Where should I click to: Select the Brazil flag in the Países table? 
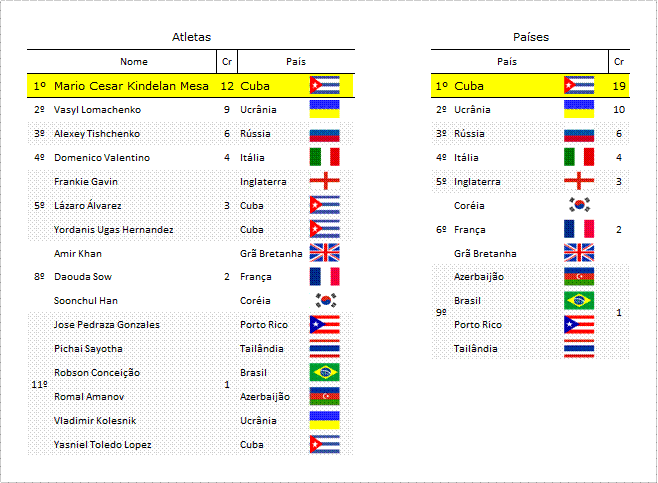(579, 300)
